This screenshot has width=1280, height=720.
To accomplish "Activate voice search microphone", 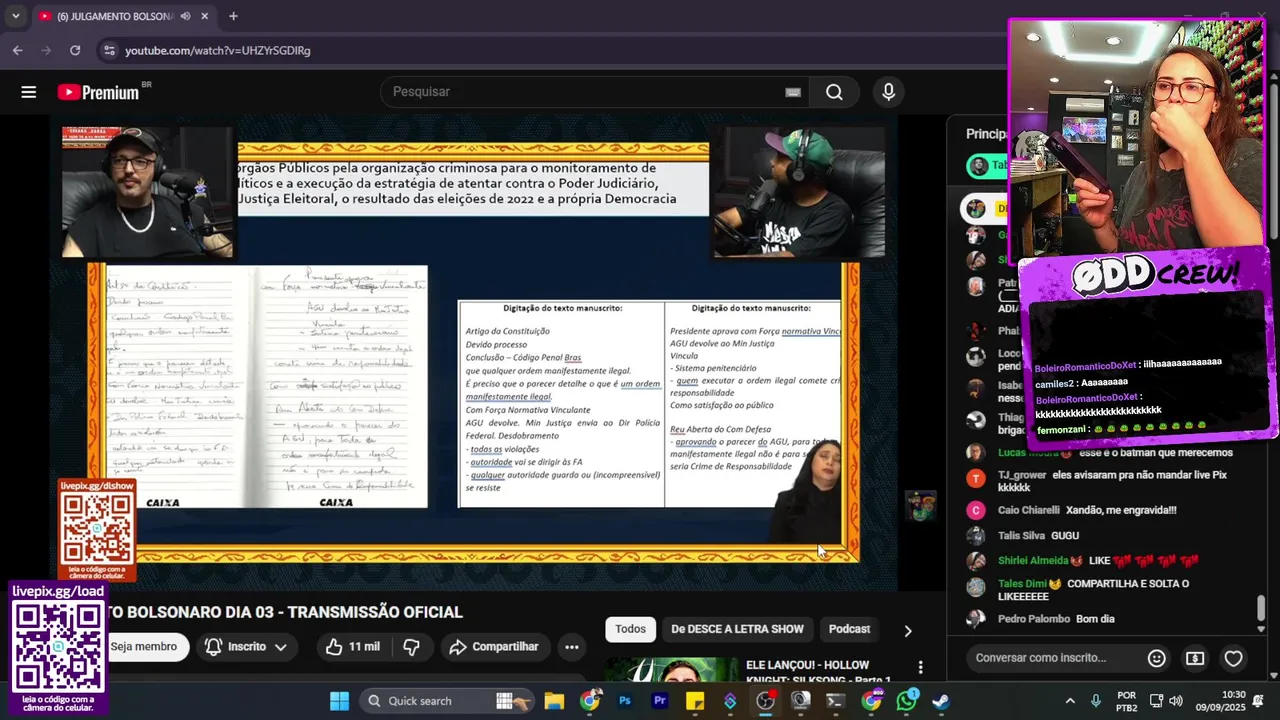I will [x=888, y=92].
